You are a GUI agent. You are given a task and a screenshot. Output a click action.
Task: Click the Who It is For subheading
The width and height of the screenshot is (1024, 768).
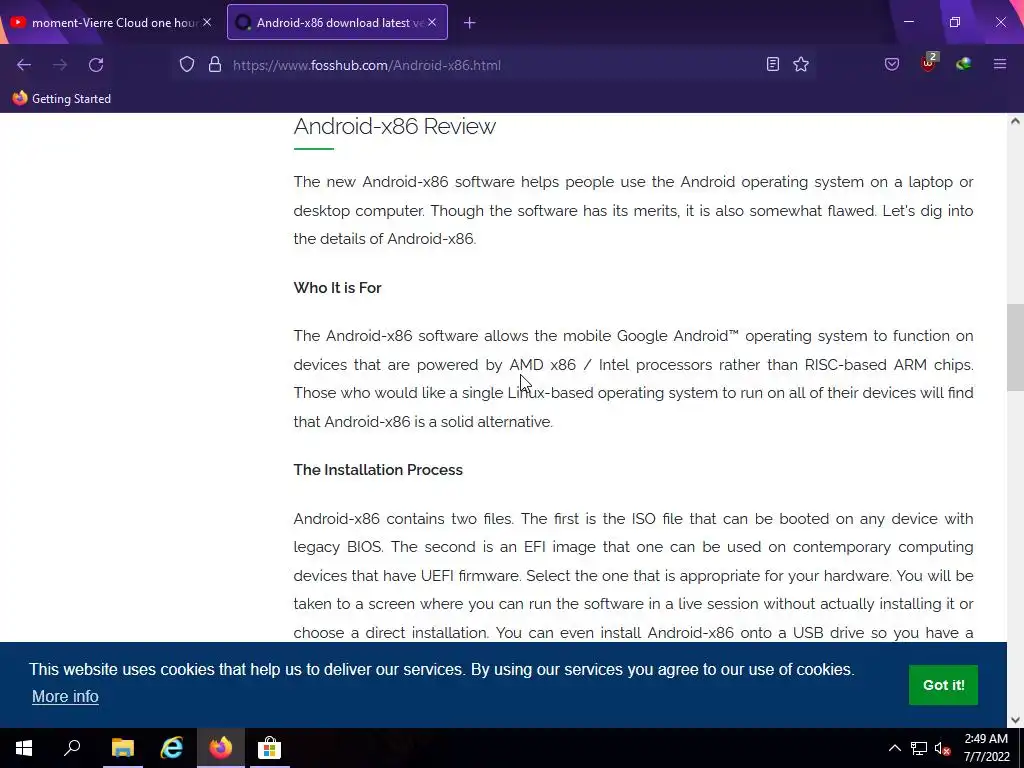337,288
